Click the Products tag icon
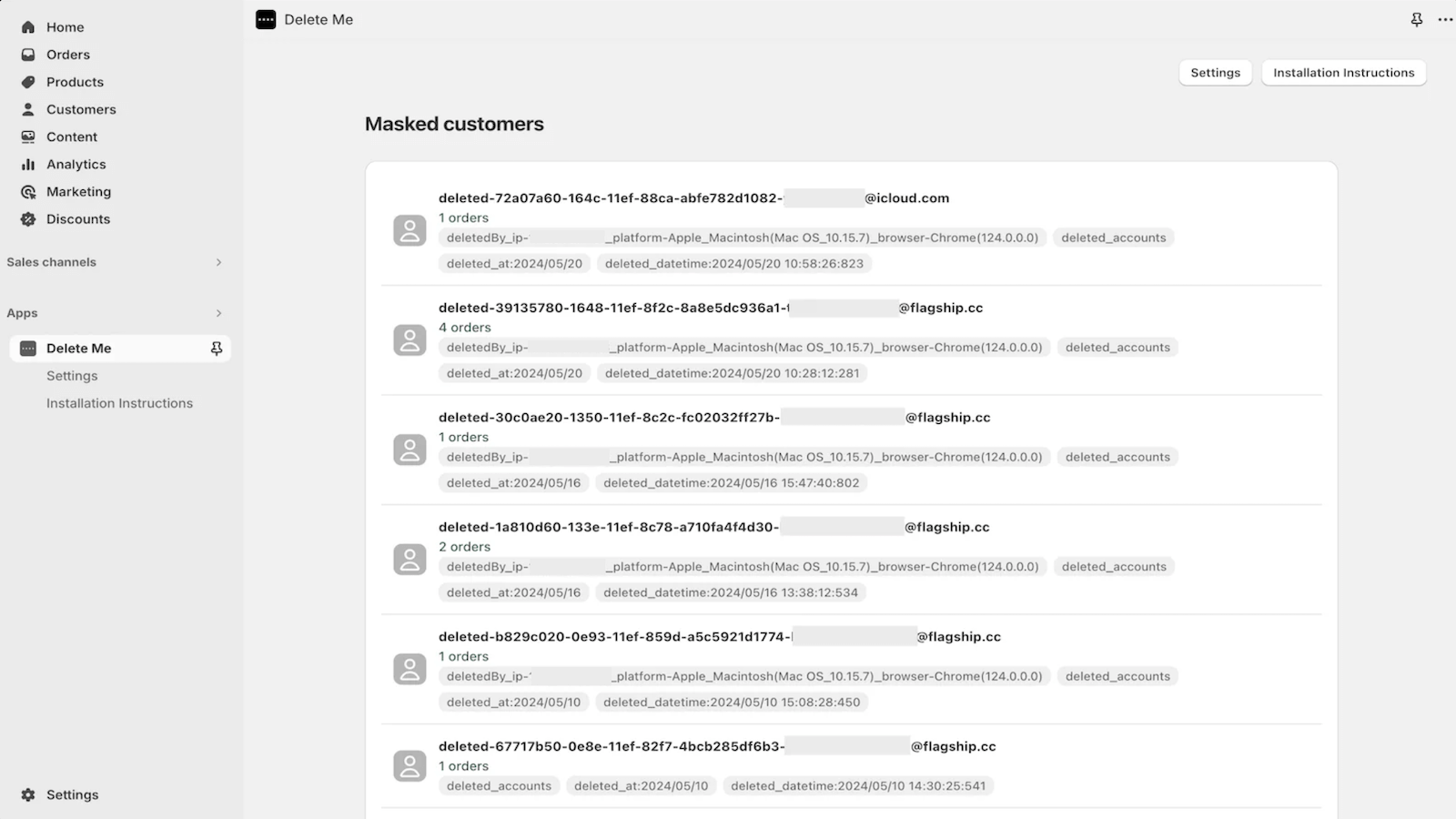Screen dimensions: 1456x819 click(x=28, y=82)
